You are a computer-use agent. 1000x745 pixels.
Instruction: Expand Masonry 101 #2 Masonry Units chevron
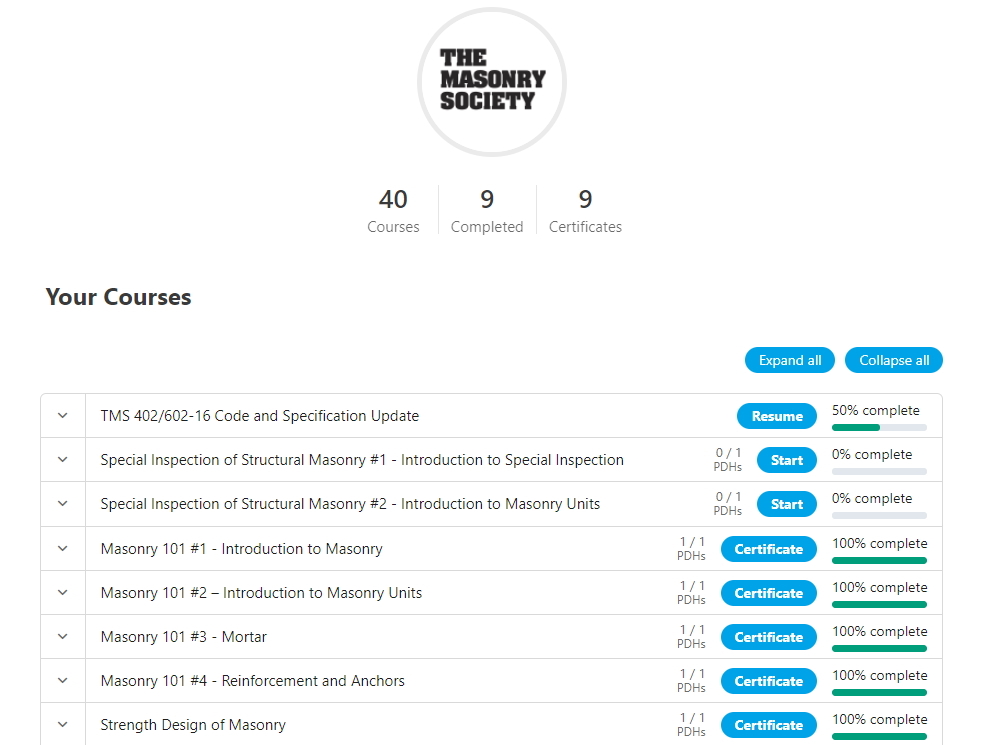(x=63, y=592)
